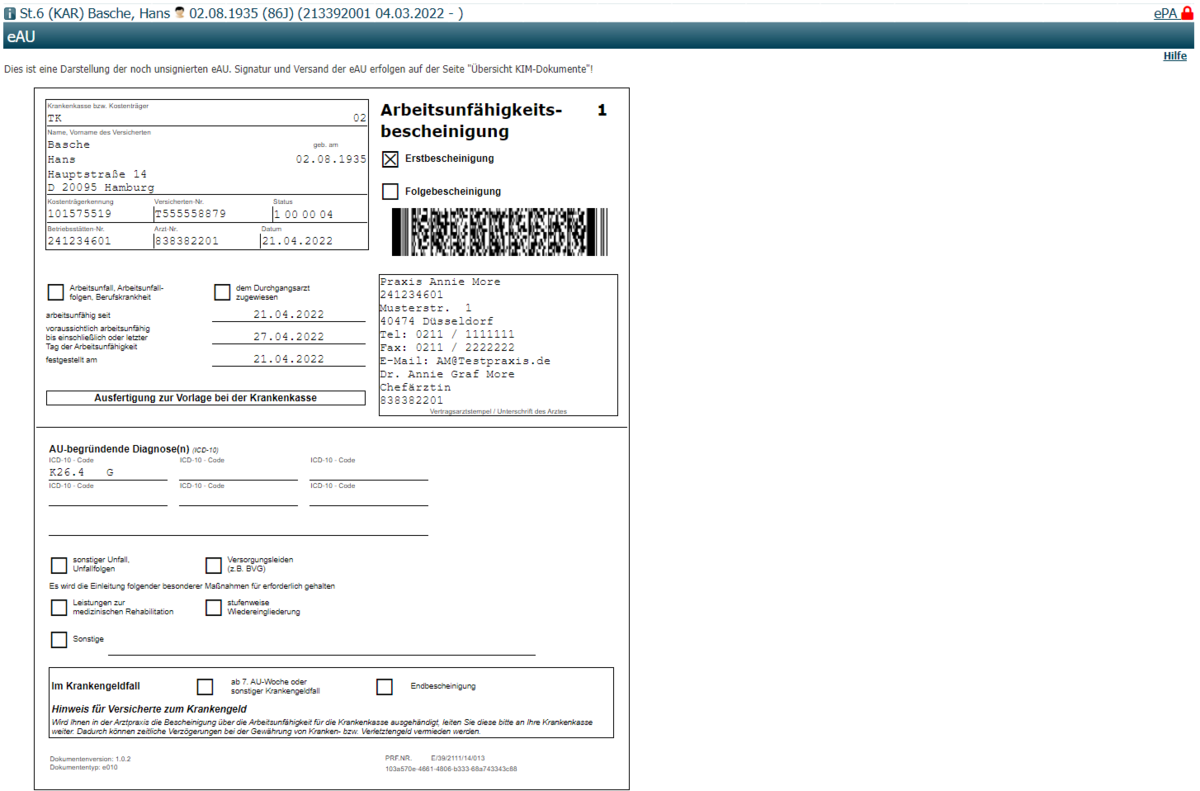Click the Status value 1 00 00 04
The image size is (1200, 791).
pos(303,214)
